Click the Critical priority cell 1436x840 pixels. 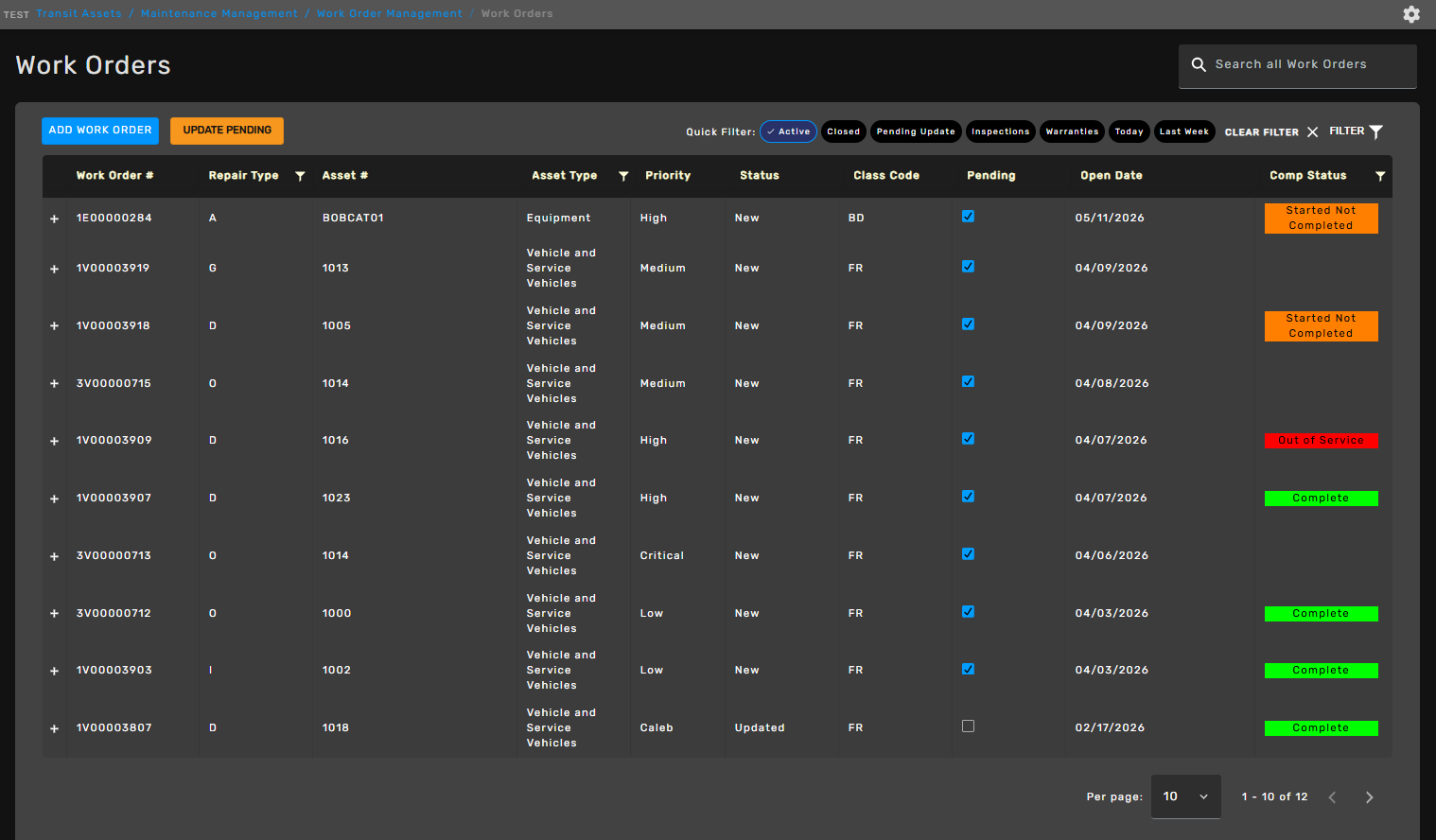pos(662,556)
